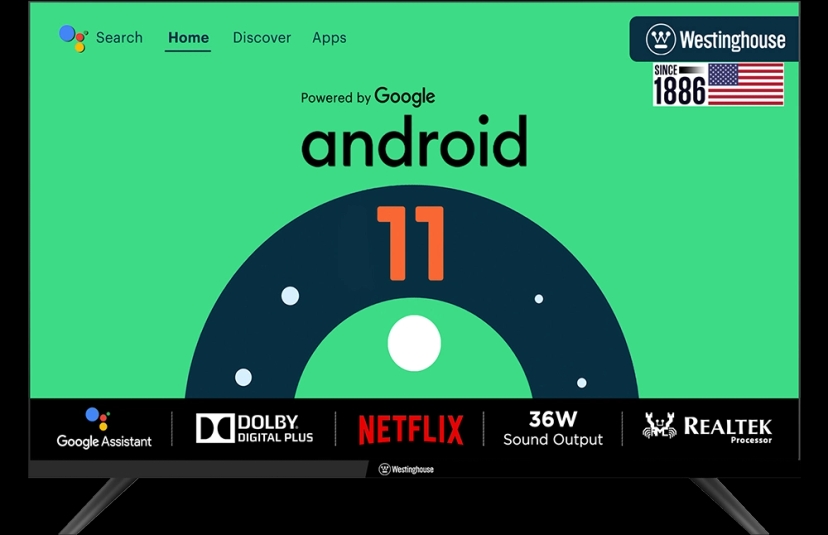828x535 pixels.
Task: Open the Search option
Action: pyautogui.click(x=119, y=38)
